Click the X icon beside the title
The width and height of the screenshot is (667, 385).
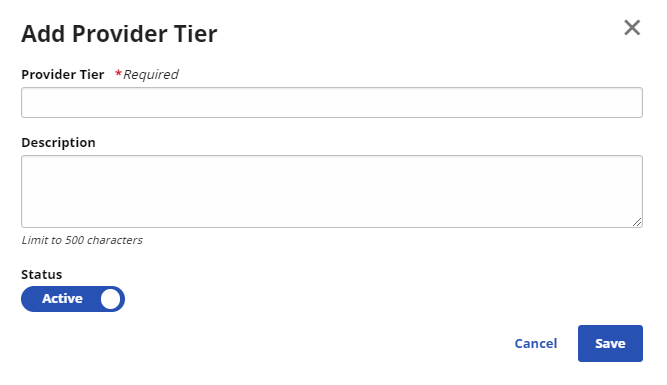[632, 28]
